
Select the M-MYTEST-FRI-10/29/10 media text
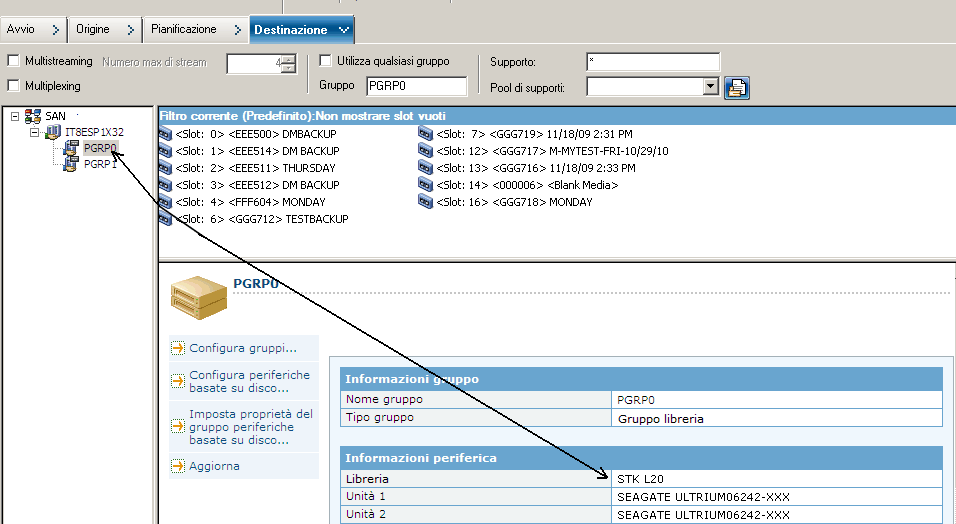pos(608,151)
